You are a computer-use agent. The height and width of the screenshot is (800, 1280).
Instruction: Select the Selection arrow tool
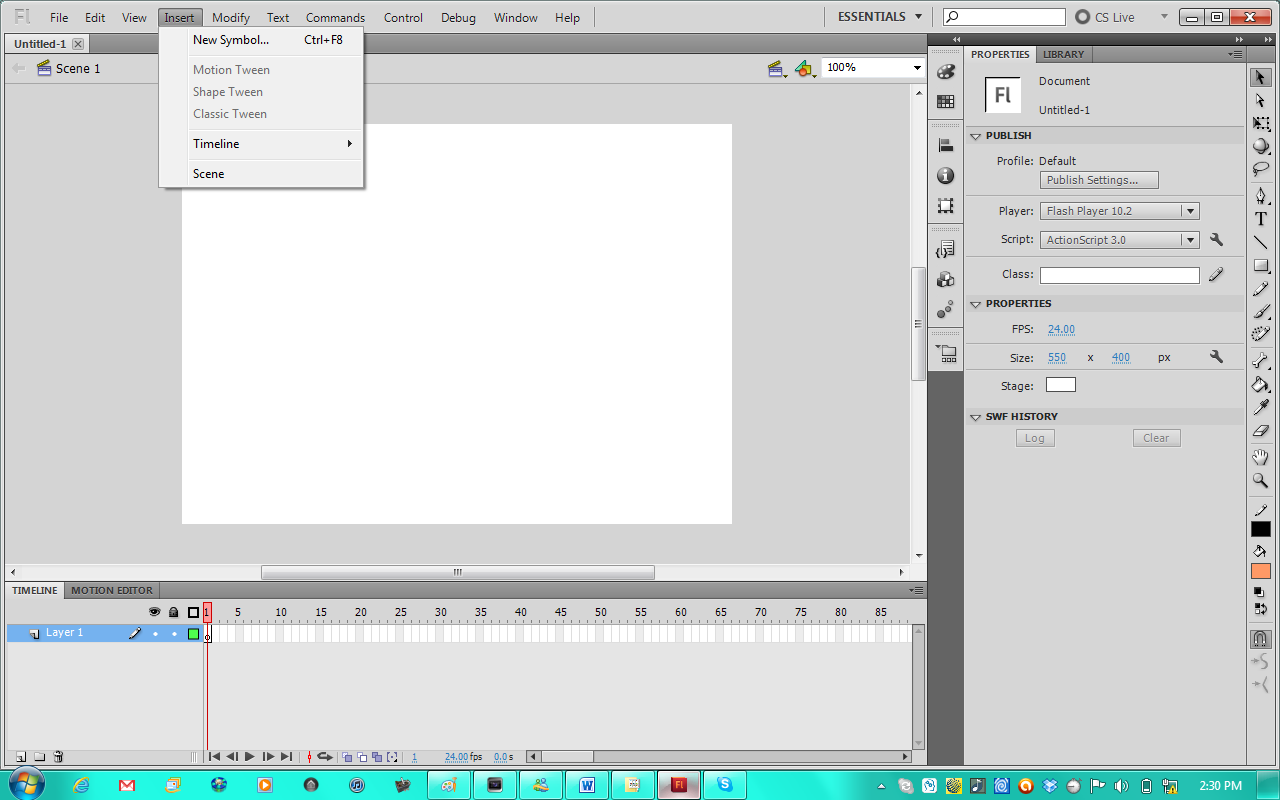point(1261,77)
